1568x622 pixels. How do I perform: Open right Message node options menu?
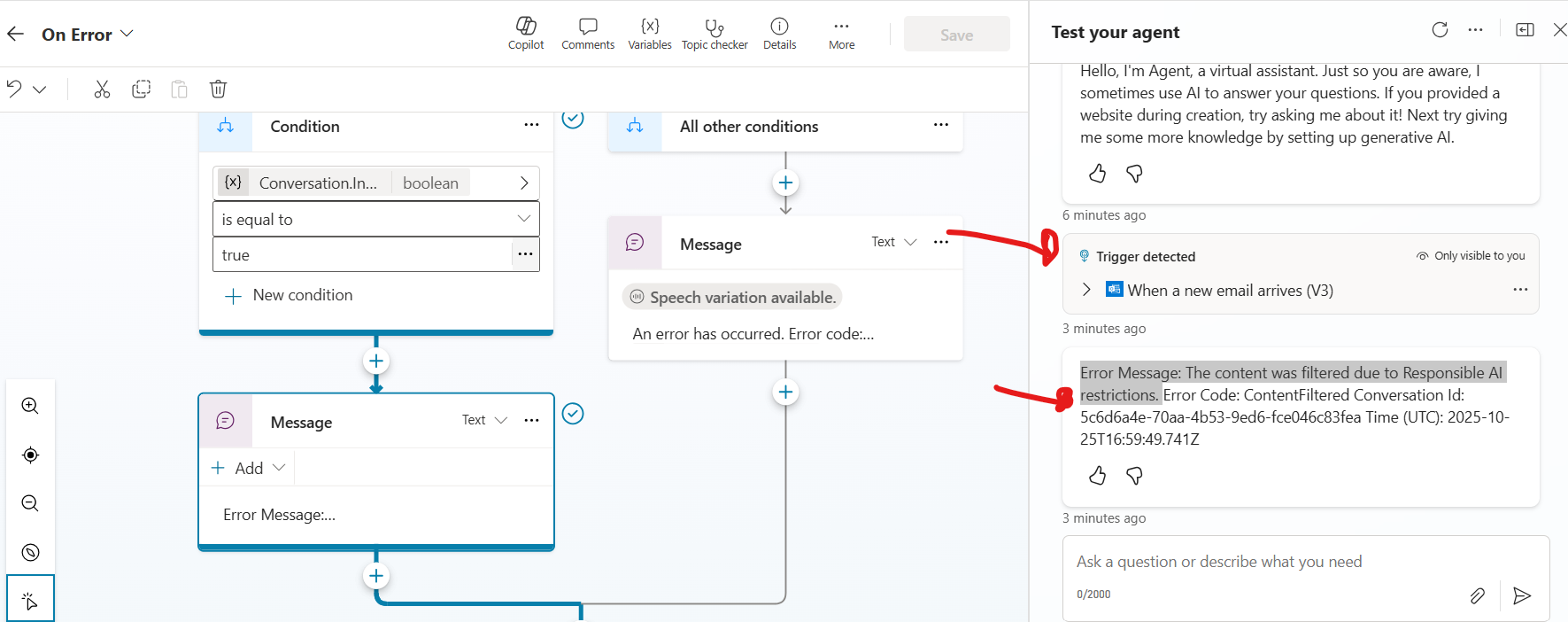pyautogui.click(x=940, y=242)
